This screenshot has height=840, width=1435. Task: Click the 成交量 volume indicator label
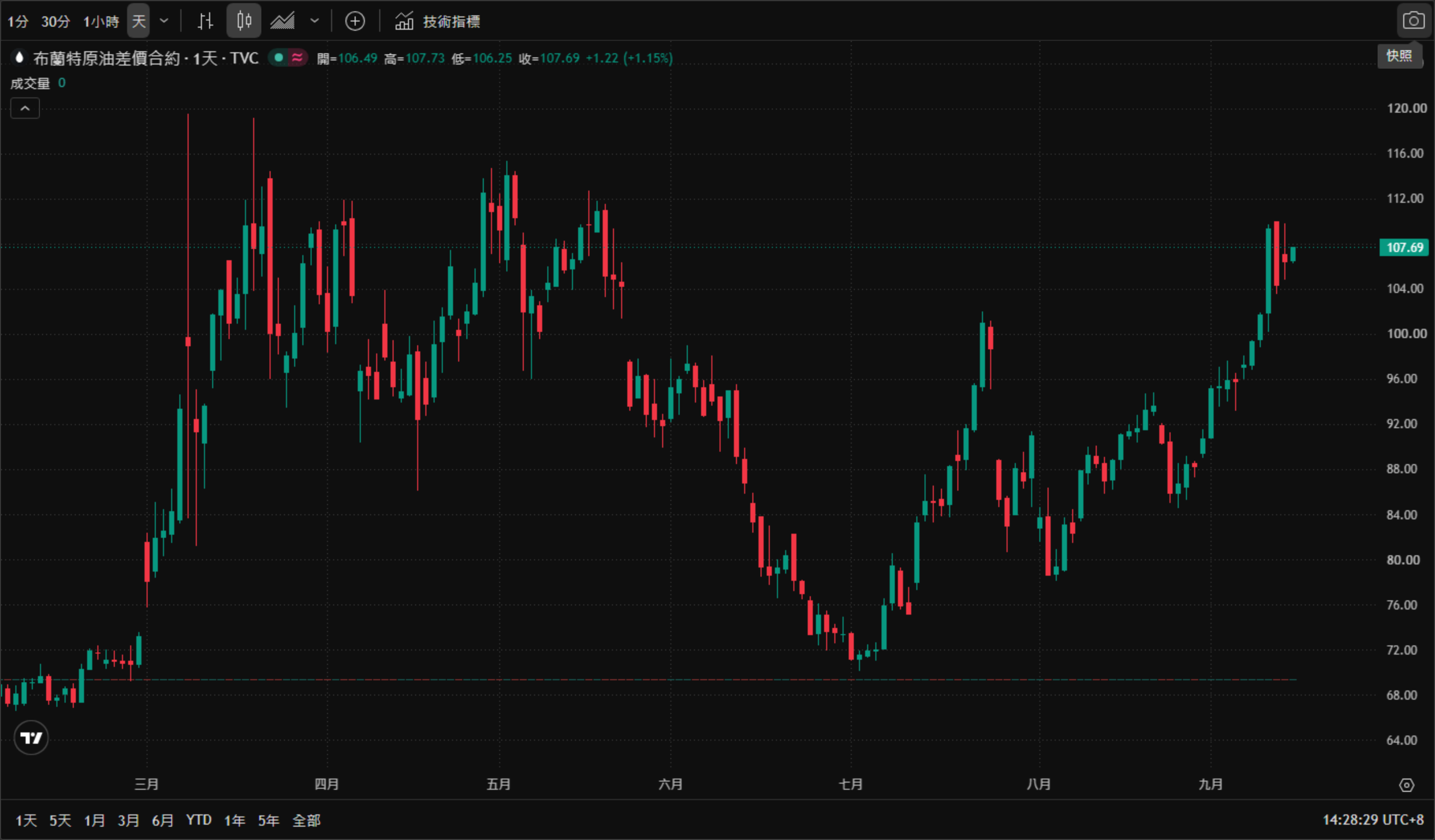pos(30,83)
